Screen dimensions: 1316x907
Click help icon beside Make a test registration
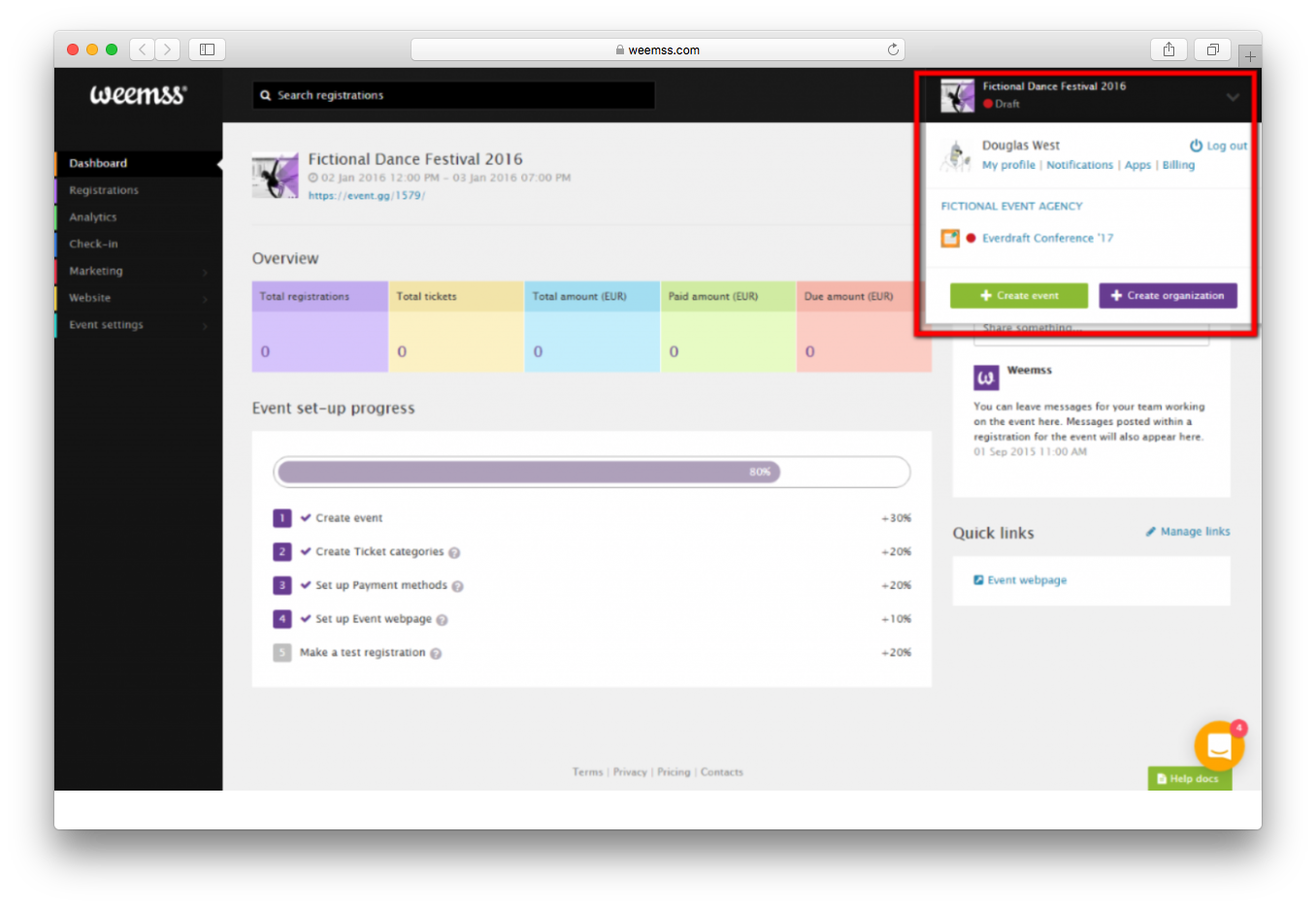[436, 654]
